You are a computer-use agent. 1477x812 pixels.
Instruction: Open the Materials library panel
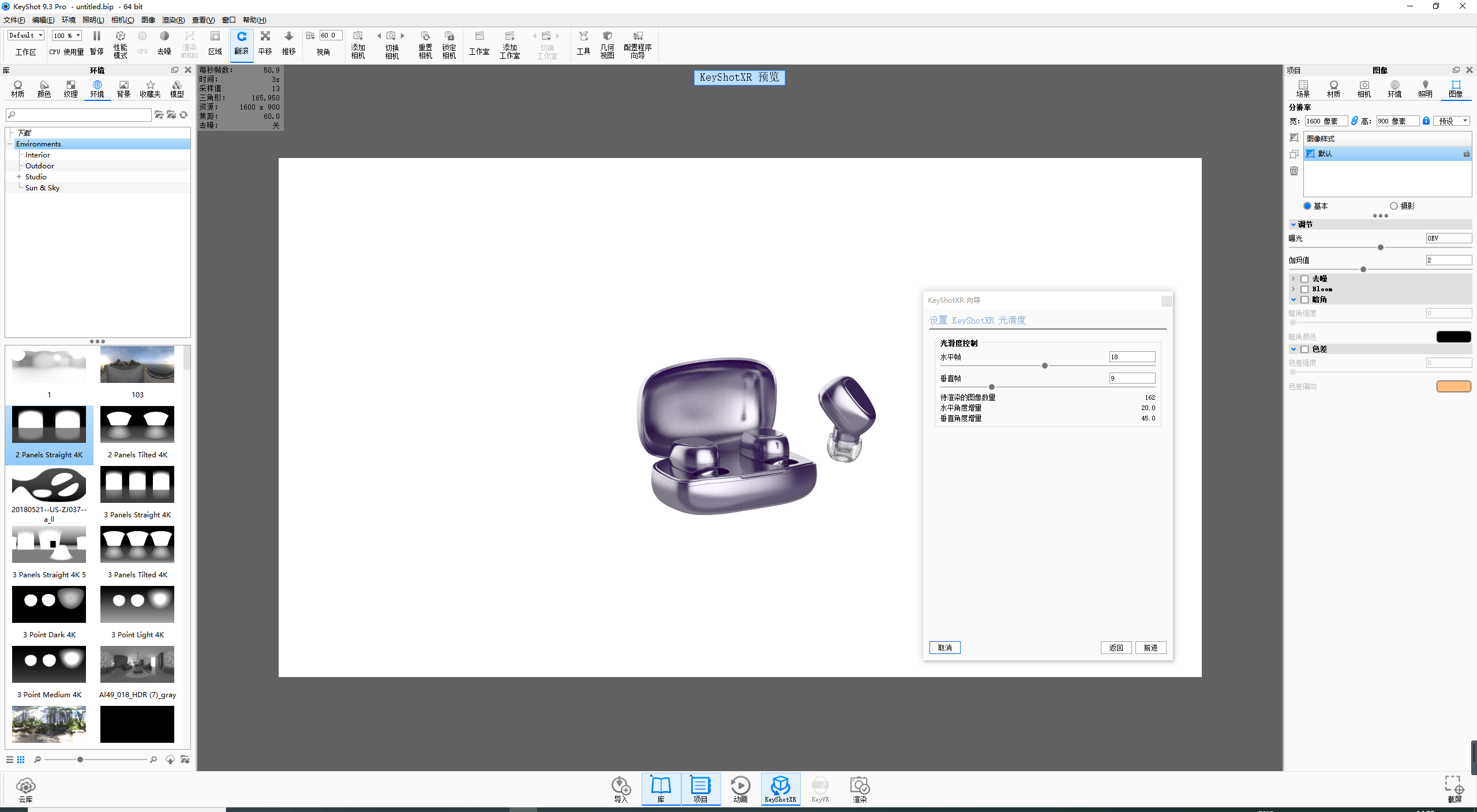point(17,88)
